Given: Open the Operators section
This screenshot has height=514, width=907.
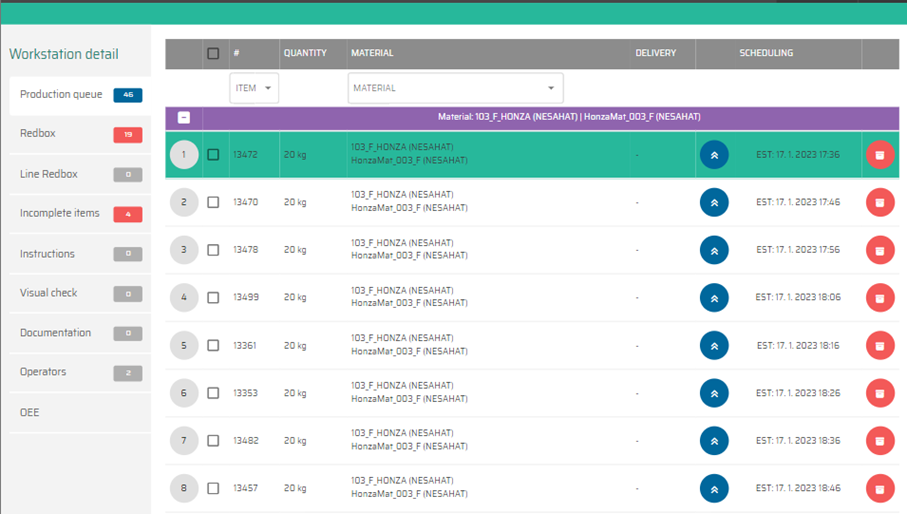Looking at the screenshot, I should click(x=43, y=372).
